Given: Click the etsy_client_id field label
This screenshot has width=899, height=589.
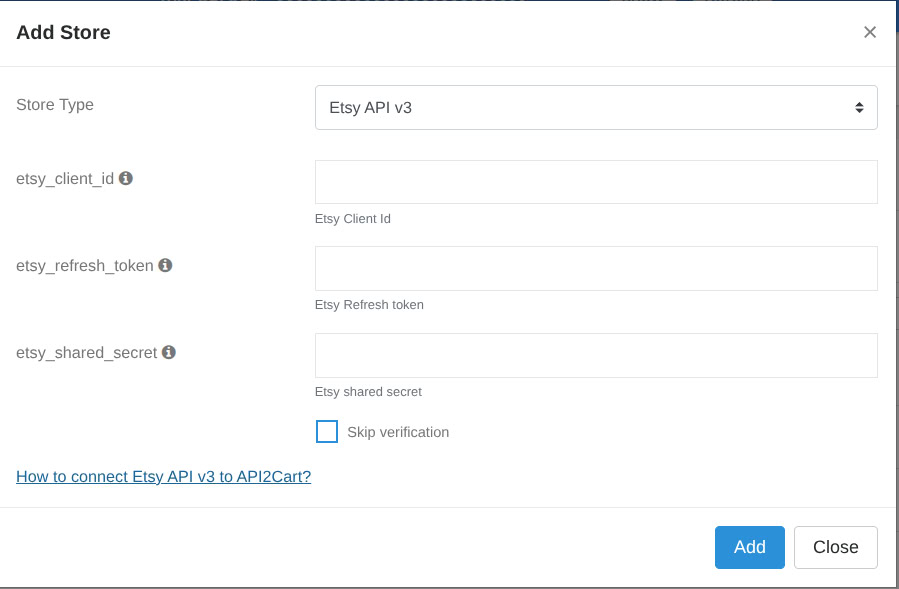Looking at the screenshot, I should (x=65, y=179).
